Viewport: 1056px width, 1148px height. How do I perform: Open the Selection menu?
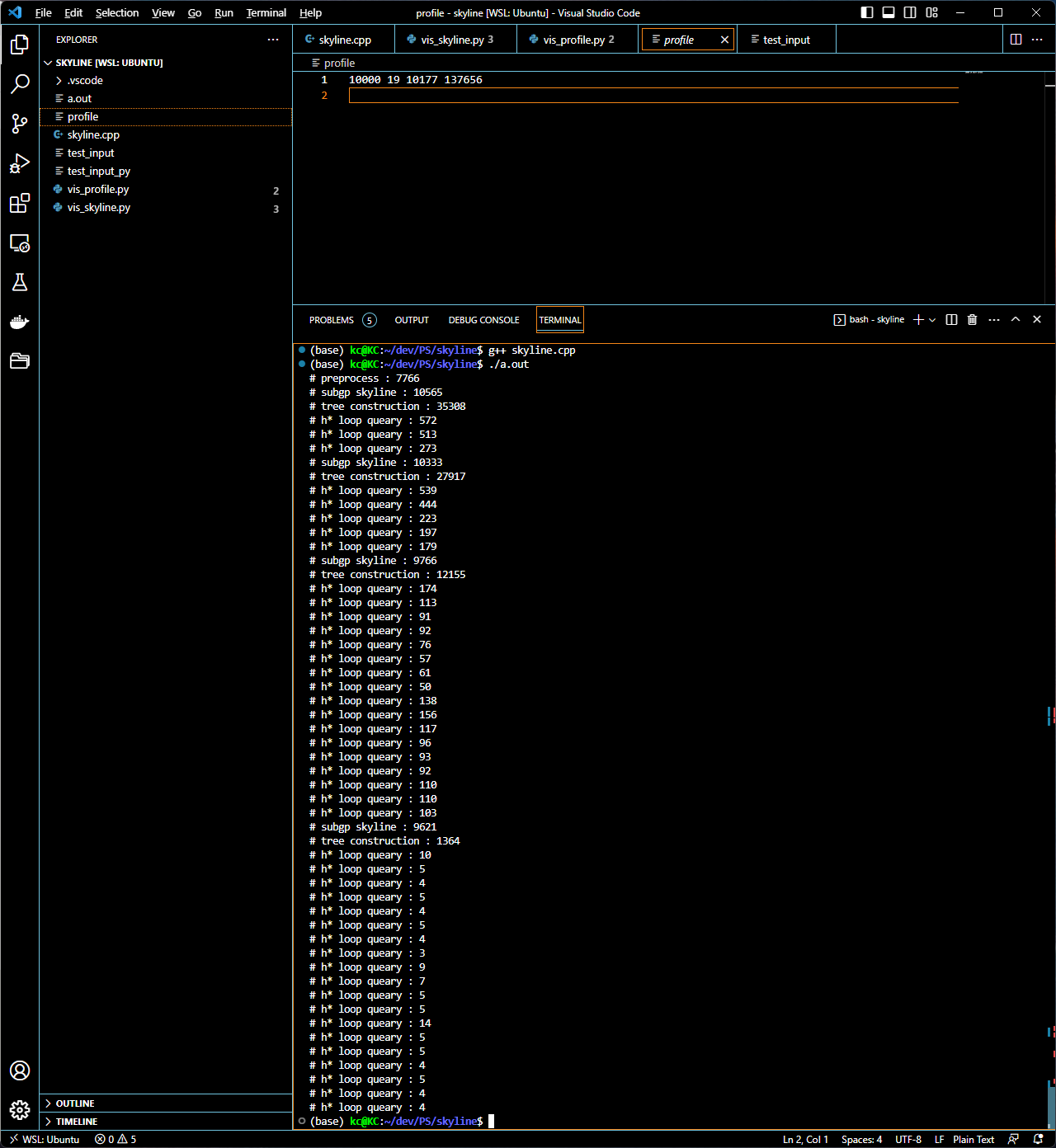(117, 12)
